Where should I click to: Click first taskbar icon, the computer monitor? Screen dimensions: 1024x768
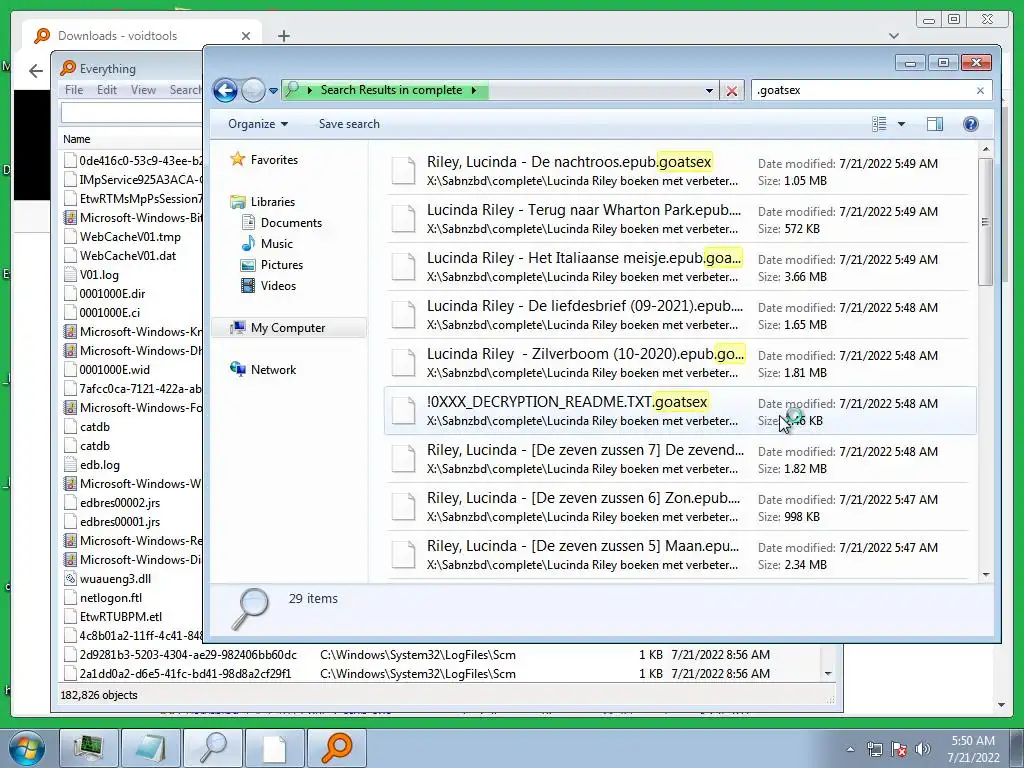pyautogui.click(x=88, y=748)
